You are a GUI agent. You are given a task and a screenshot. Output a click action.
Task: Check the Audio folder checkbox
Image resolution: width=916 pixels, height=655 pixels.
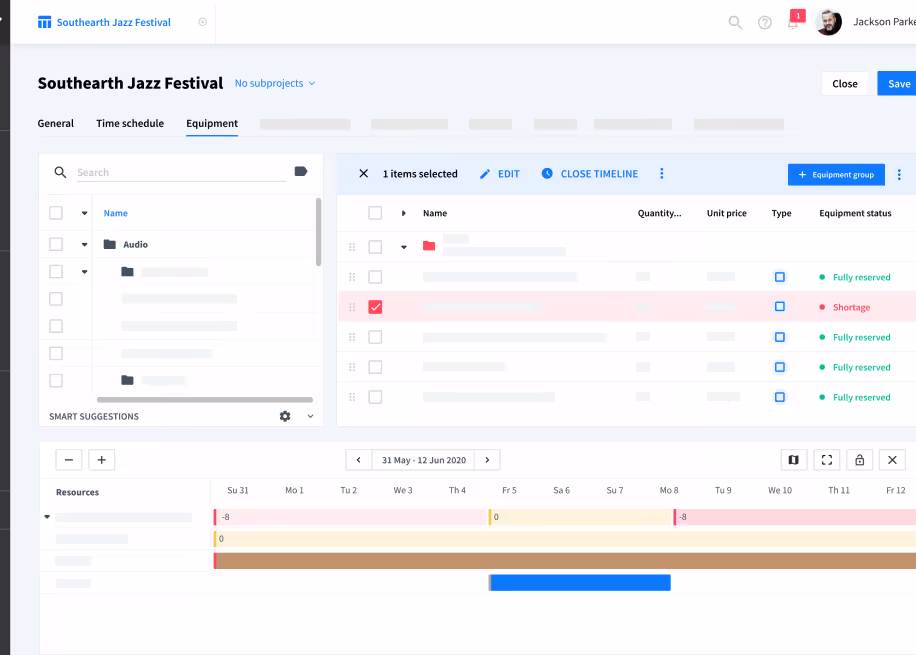pyautogui.click(x=56, y=244)
